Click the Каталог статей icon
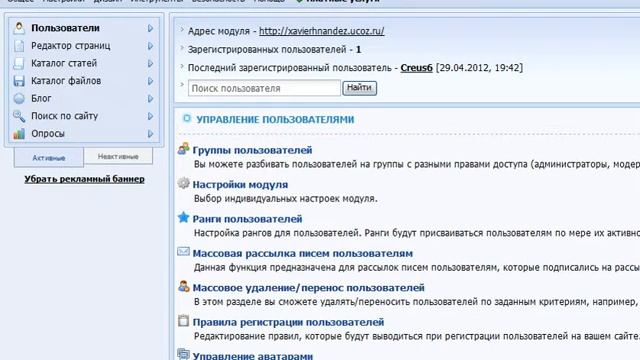This screenshot has width=640, height=360. (19, 63)
